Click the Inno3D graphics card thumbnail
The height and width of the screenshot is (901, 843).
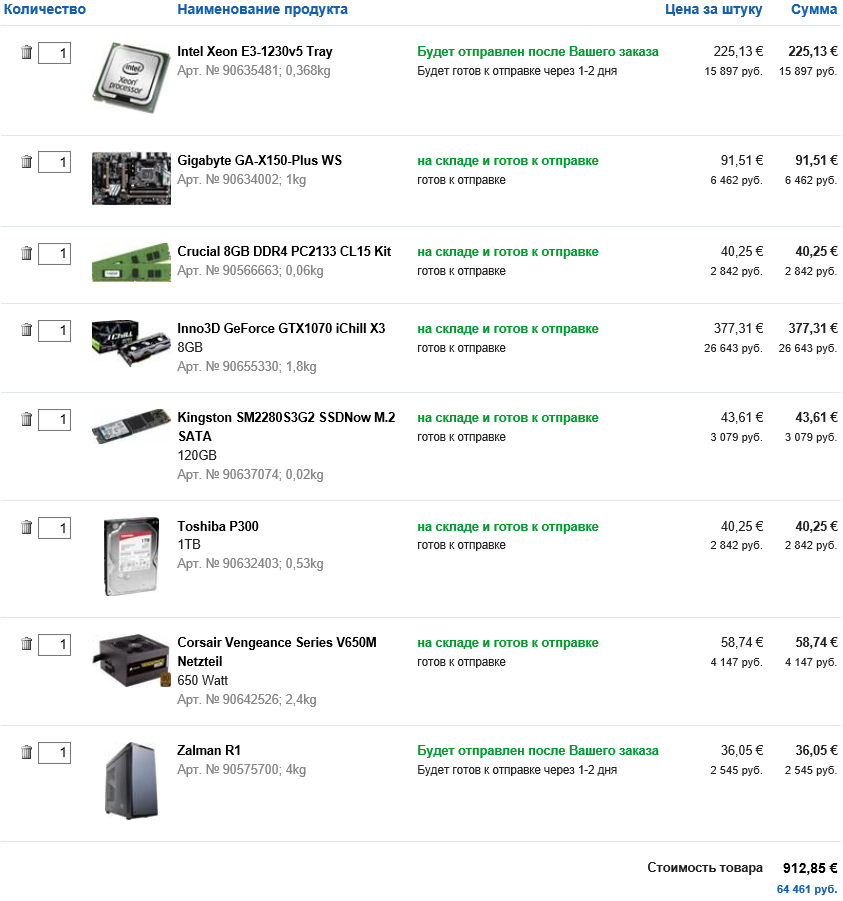coord(130,342)
